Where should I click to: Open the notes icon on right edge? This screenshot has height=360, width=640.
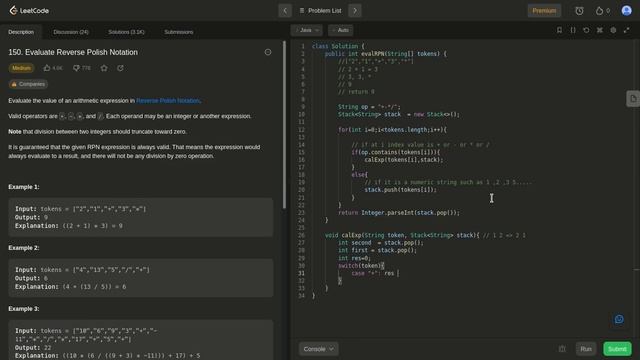[x=633, y=98]
